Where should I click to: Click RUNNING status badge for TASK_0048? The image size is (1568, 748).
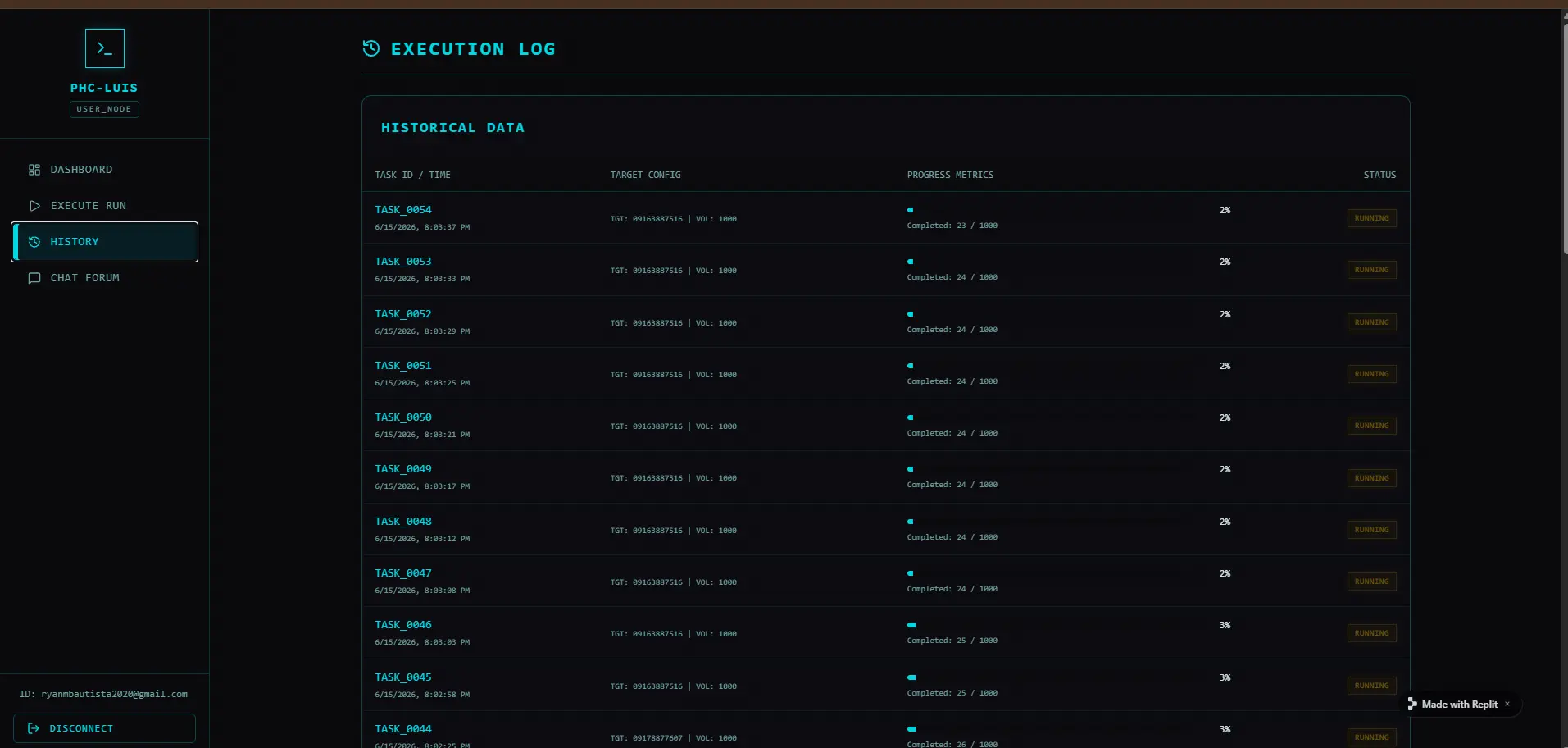click(x=1371, y=530)
